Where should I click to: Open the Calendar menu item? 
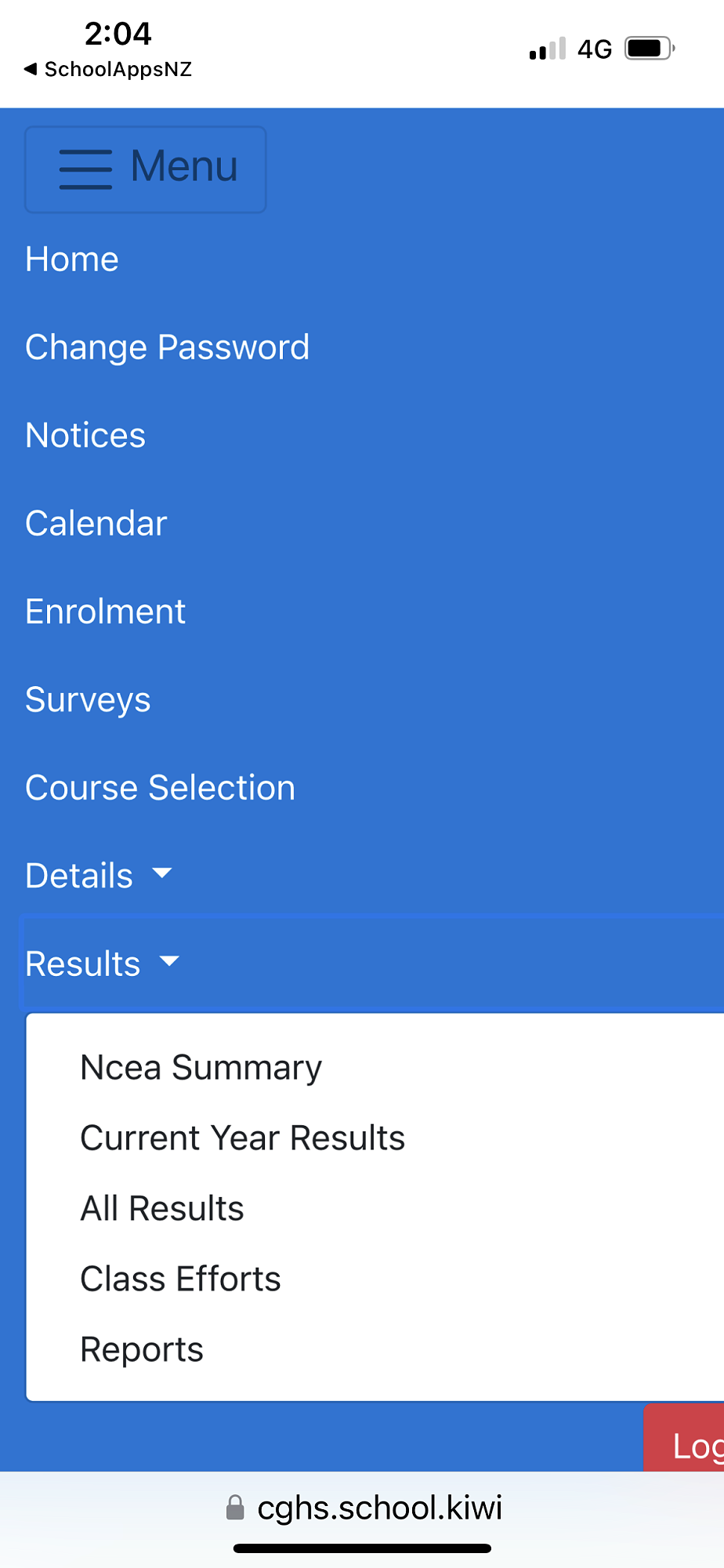(96, 524)
